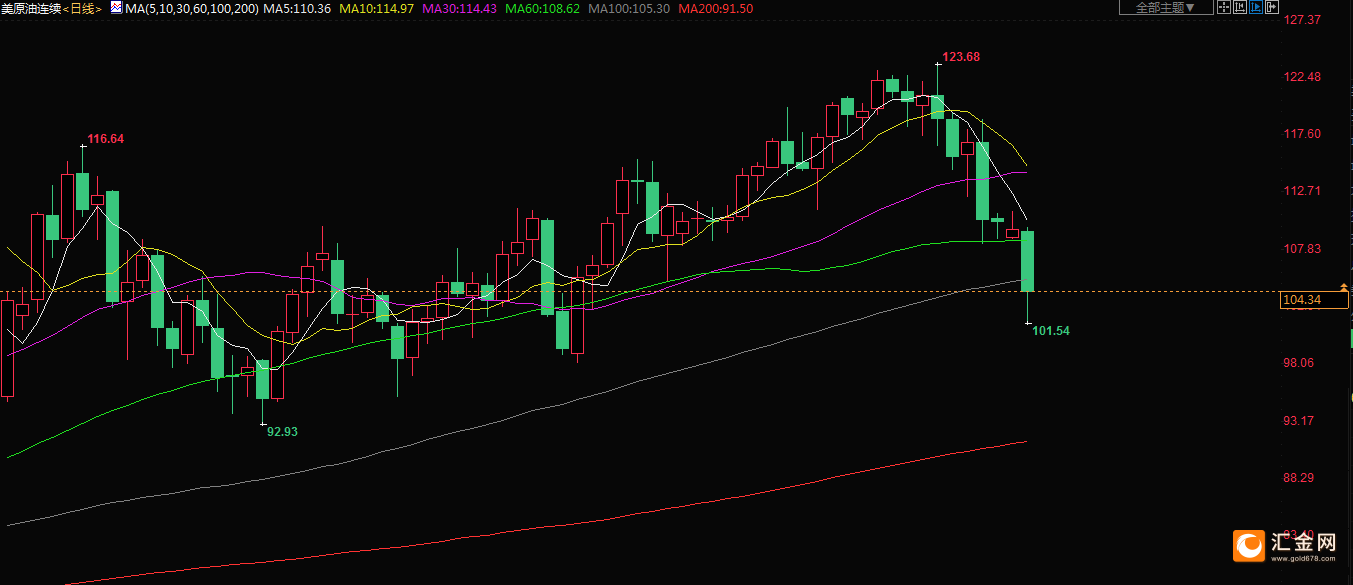Click the exit panel arrow icon

tap(1272, 8)
